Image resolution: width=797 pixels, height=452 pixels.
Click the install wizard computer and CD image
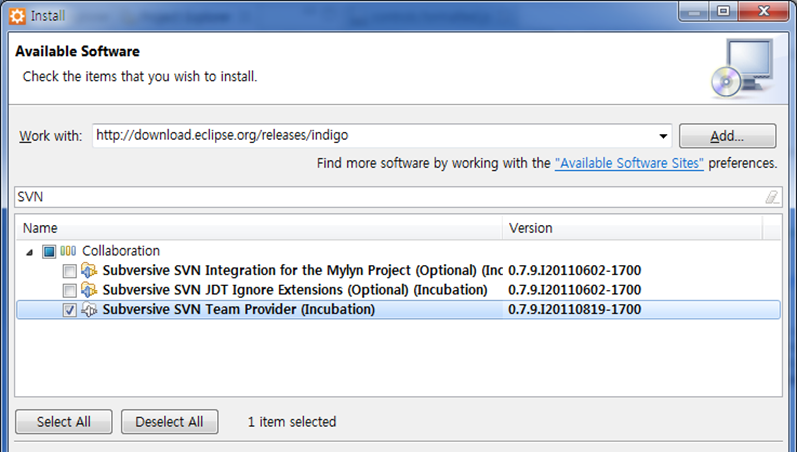742,68
